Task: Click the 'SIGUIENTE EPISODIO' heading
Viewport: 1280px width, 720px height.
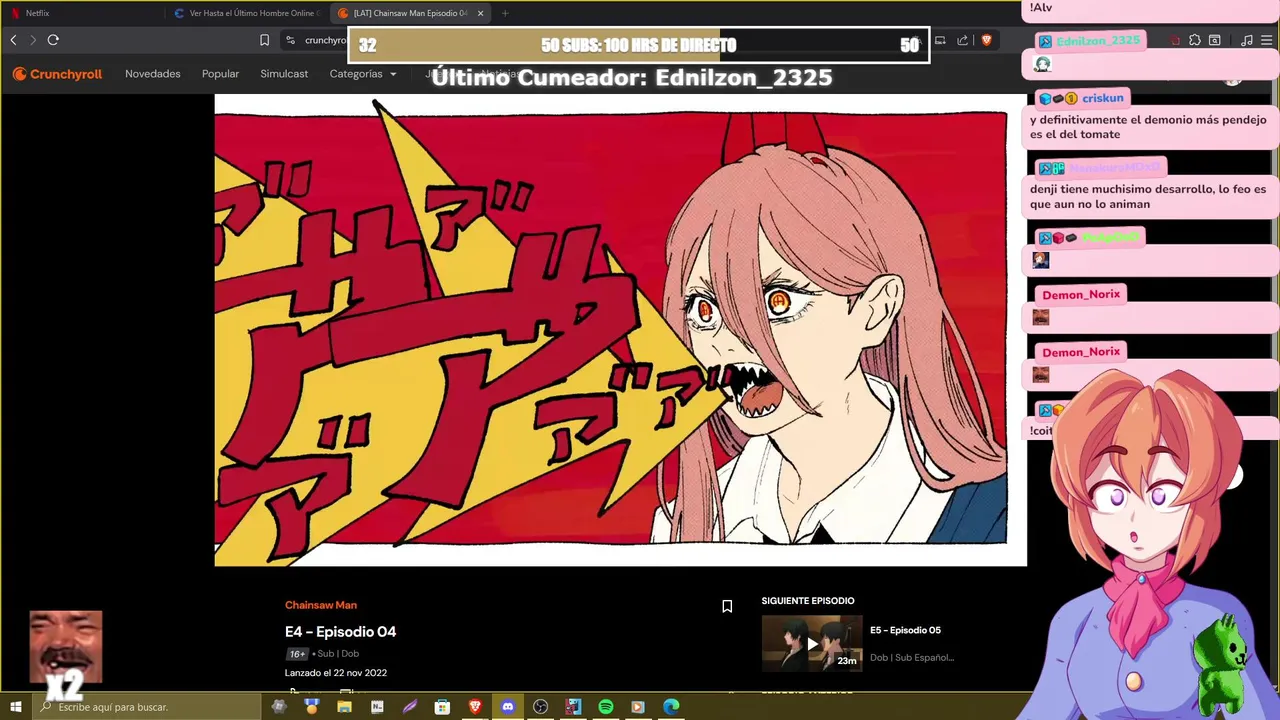Action: tap(808, 601)
